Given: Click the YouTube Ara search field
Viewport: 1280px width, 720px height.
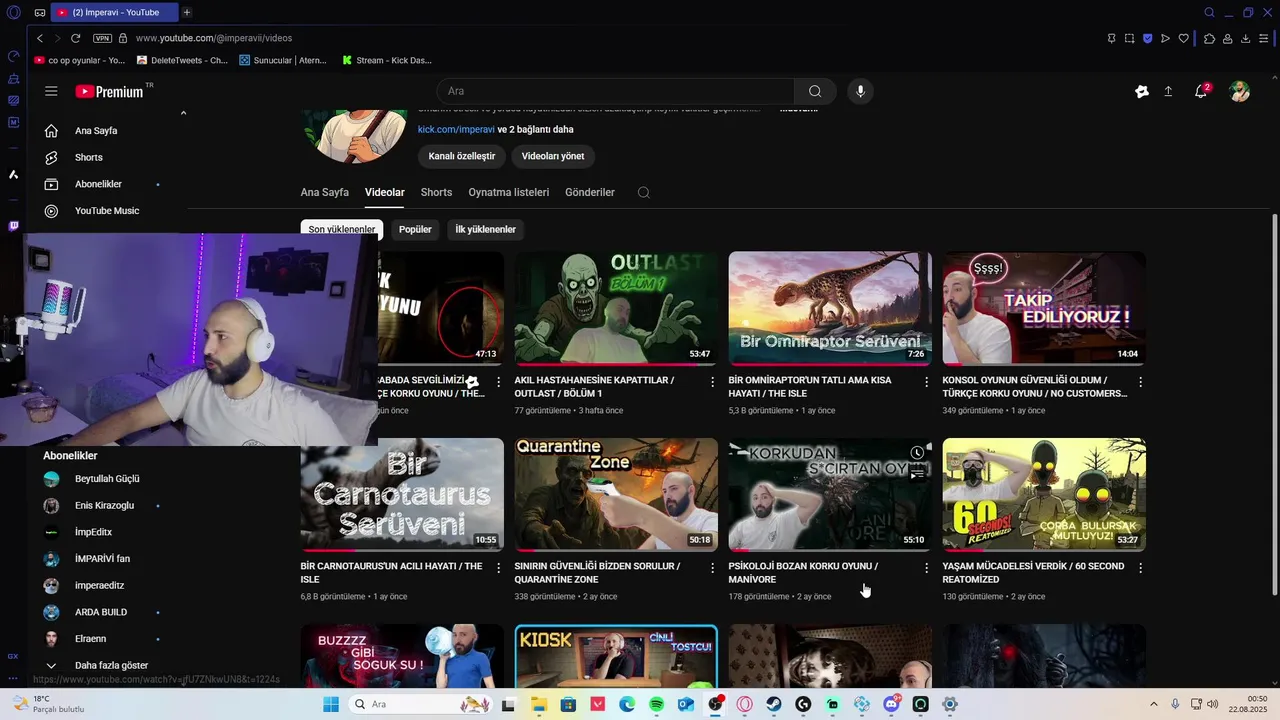Looking at the screenshot, I should click(615, 91).
